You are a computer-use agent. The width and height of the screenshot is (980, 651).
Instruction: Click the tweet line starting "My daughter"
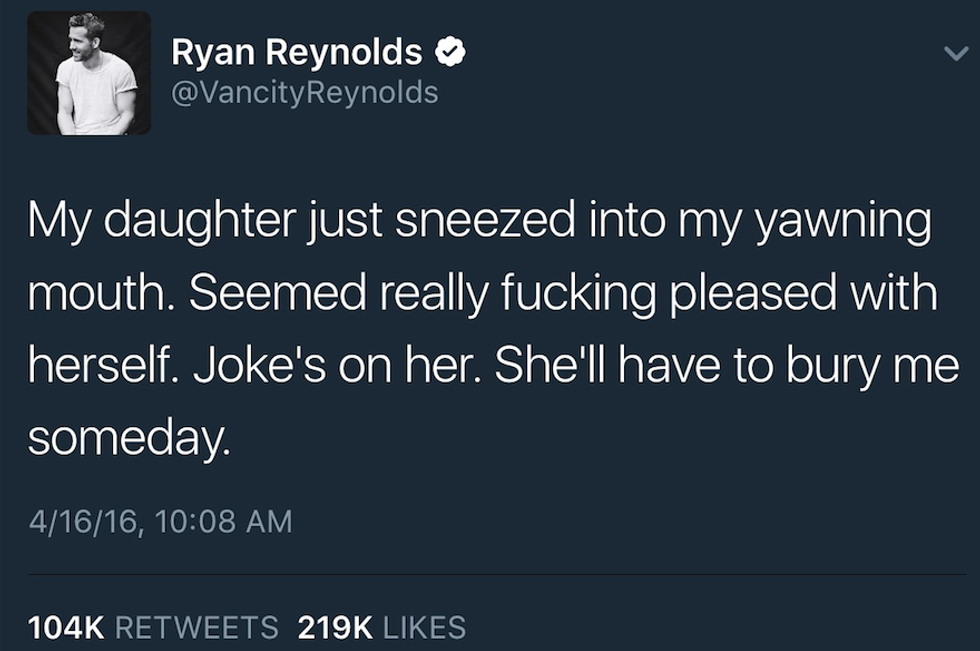tap(478, 222)
